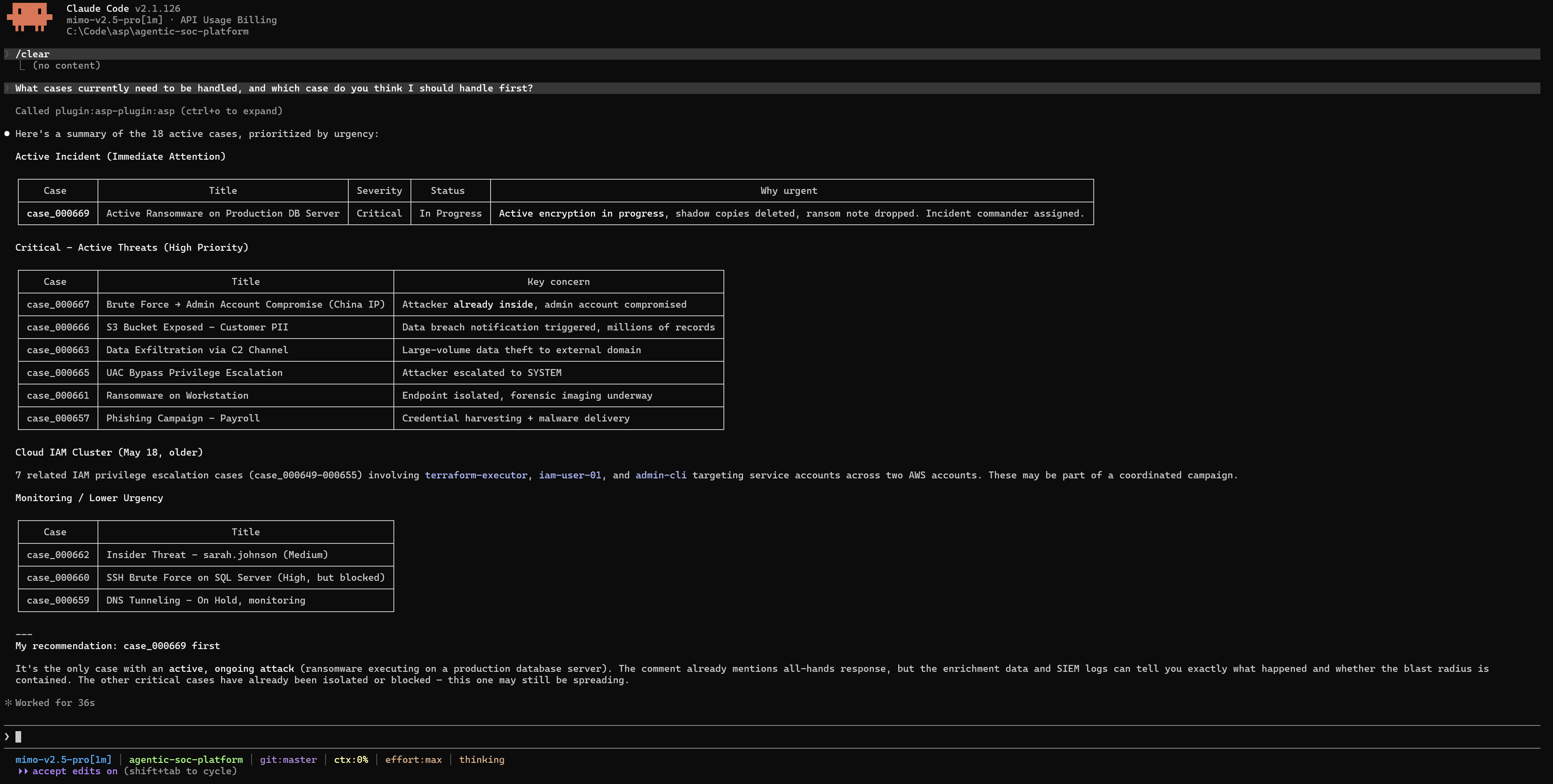1553x784 pixels.
Task: Click the case_000659 table cell
Action: (x=58, y=601)
